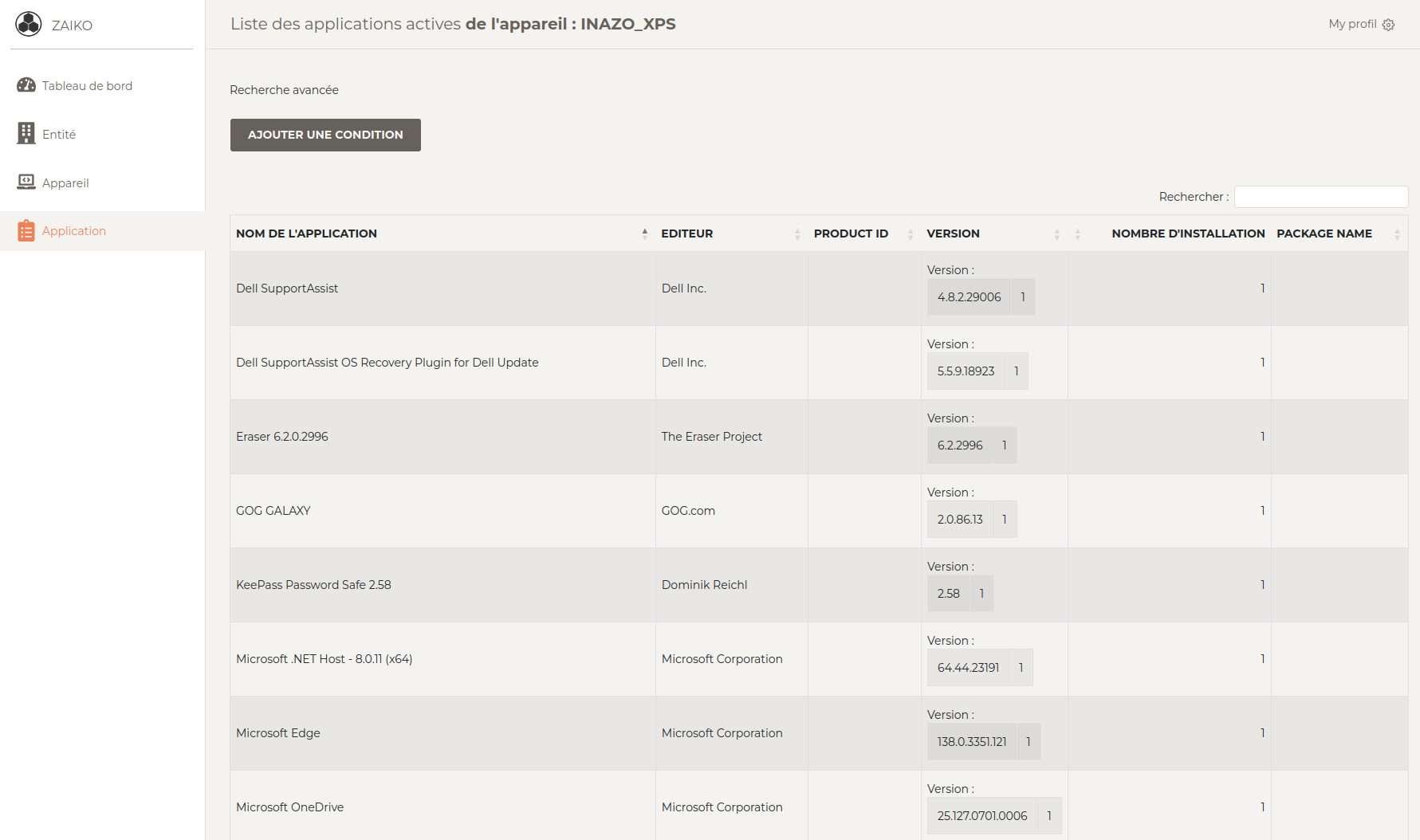Click version badge 5.5.9.18923
Viewport: 1420px width, 840px height.
tap(966, 371)
